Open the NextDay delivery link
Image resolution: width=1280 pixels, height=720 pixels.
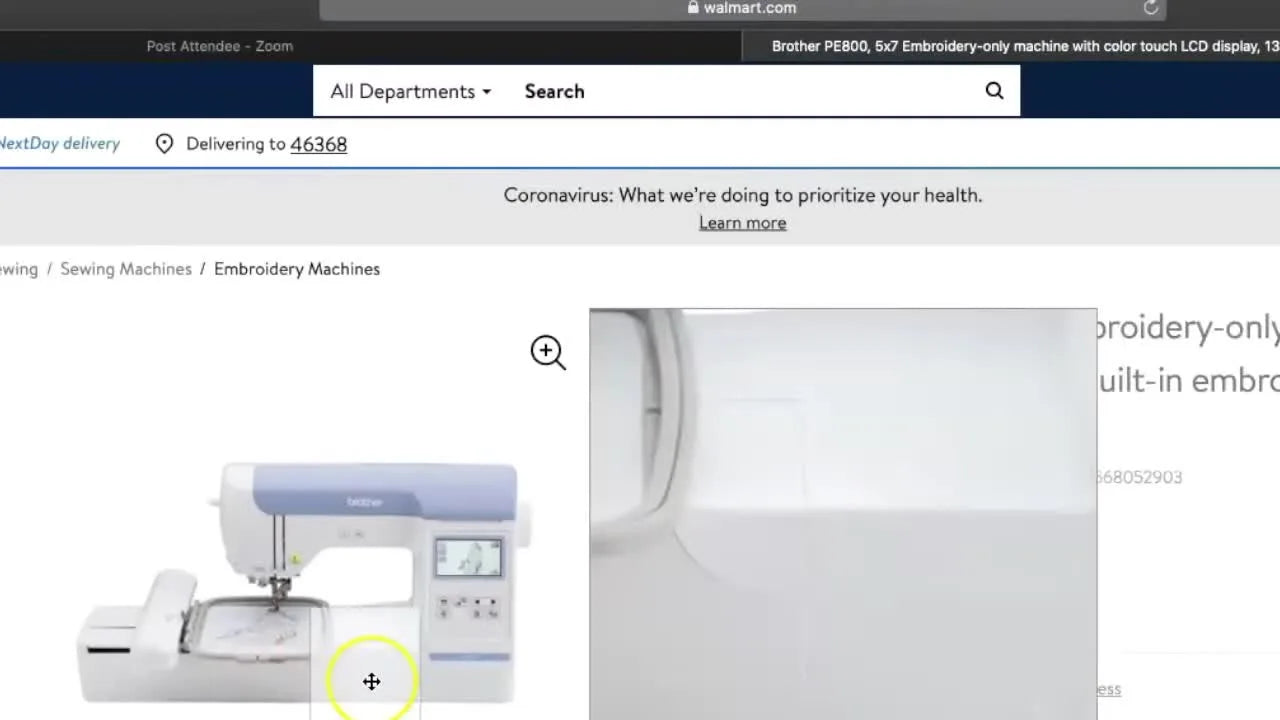(60, 144)
